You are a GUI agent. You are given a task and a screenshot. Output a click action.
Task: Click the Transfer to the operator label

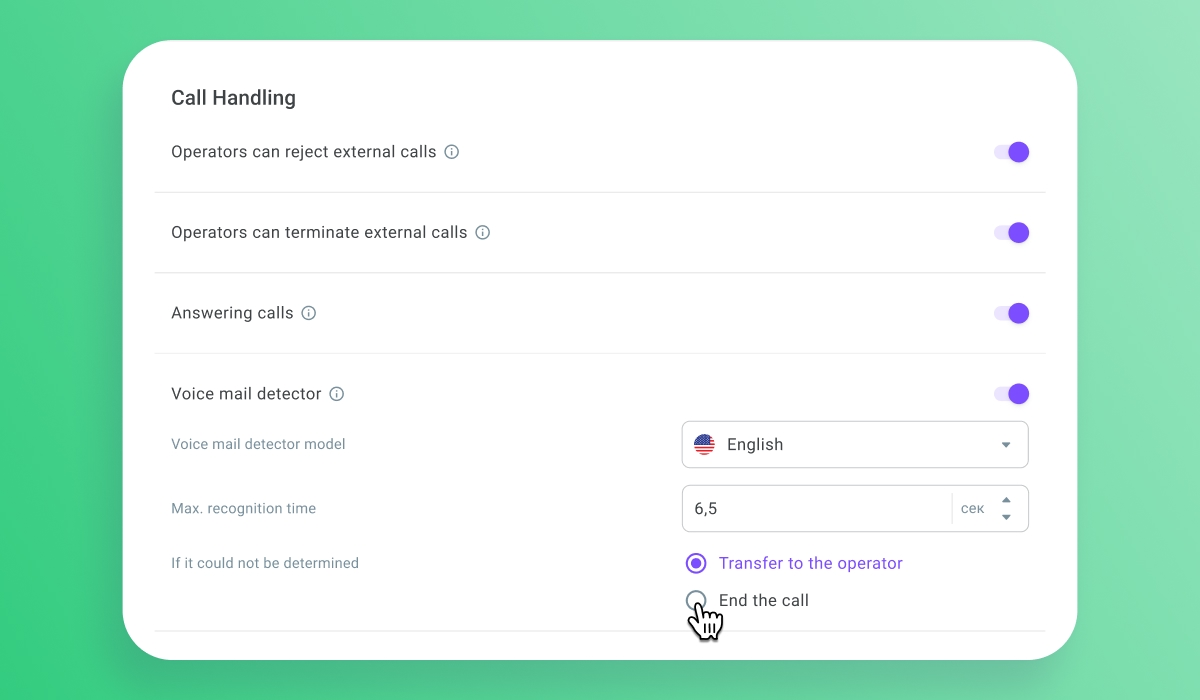point(811,563)
